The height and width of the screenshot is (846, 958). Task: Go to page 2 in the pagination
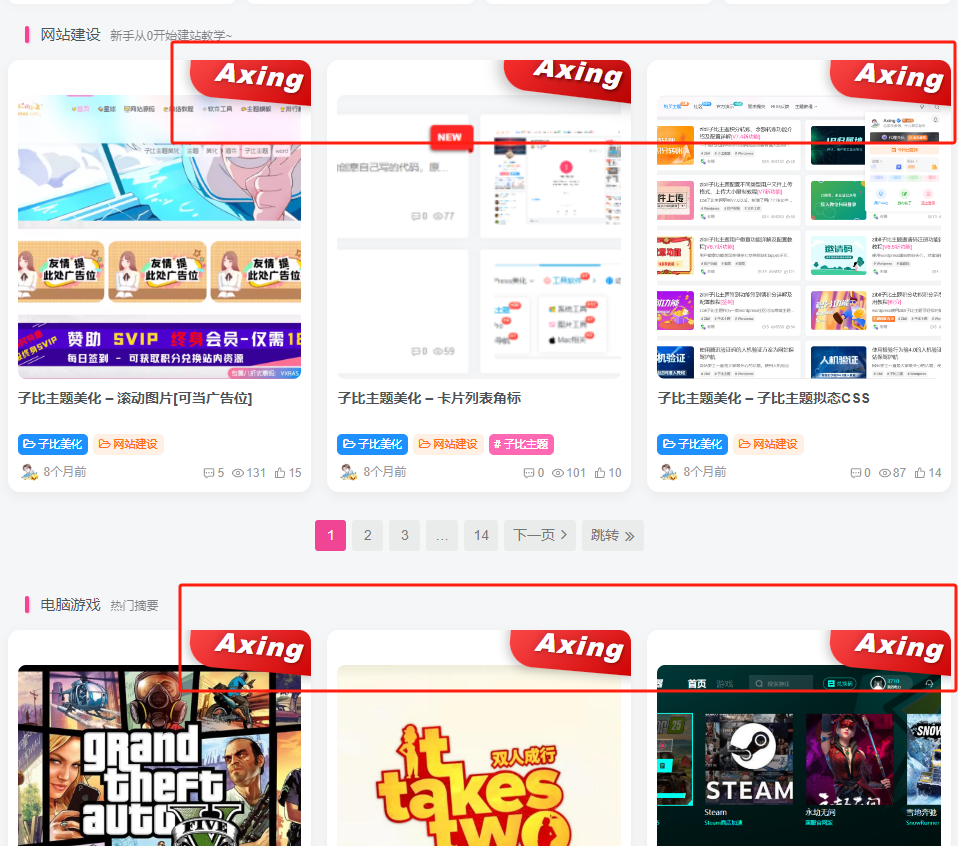pyautogui.click(x=368, y=535)
